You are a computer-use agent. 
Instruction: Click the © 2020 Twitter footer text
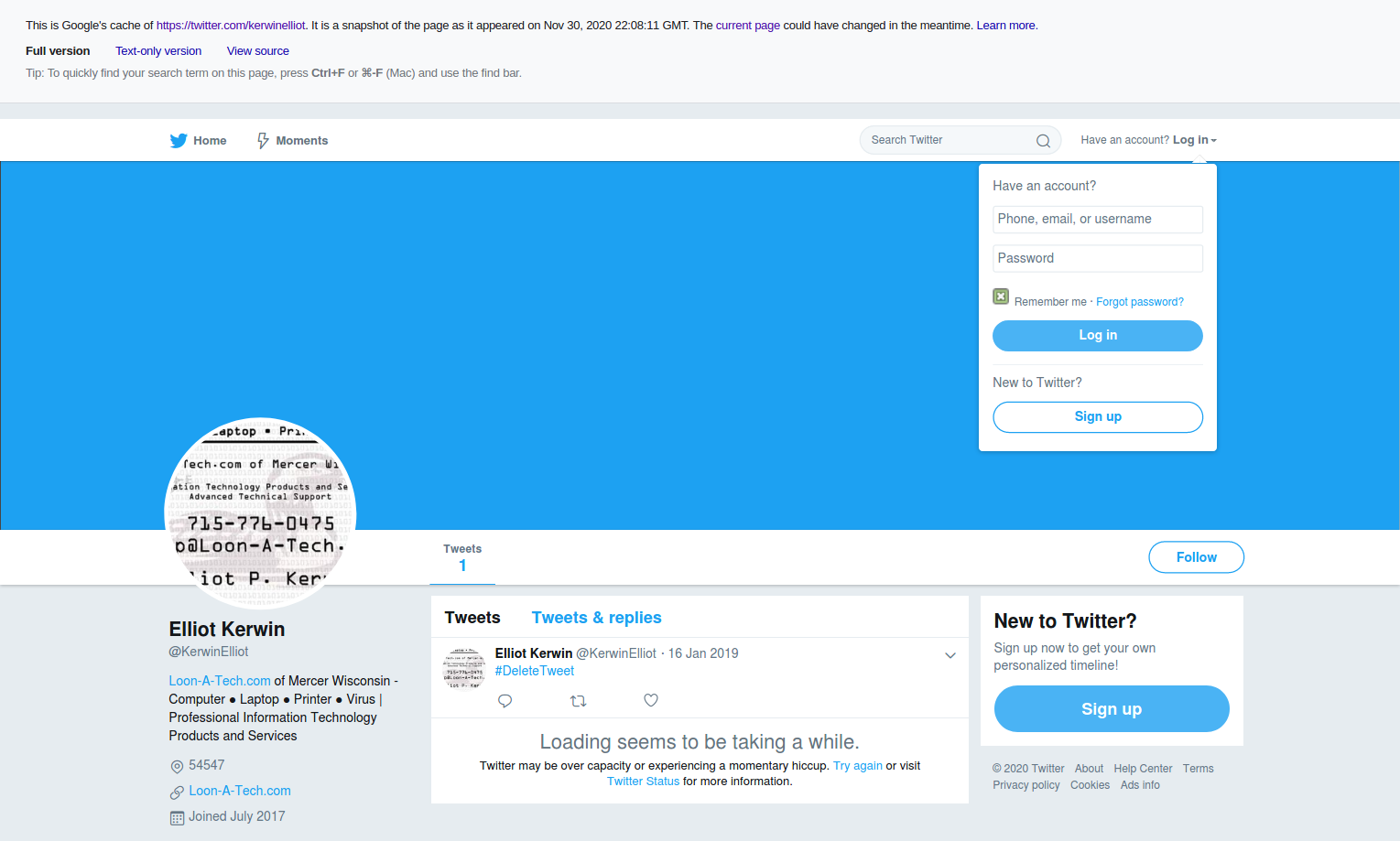1028,769
